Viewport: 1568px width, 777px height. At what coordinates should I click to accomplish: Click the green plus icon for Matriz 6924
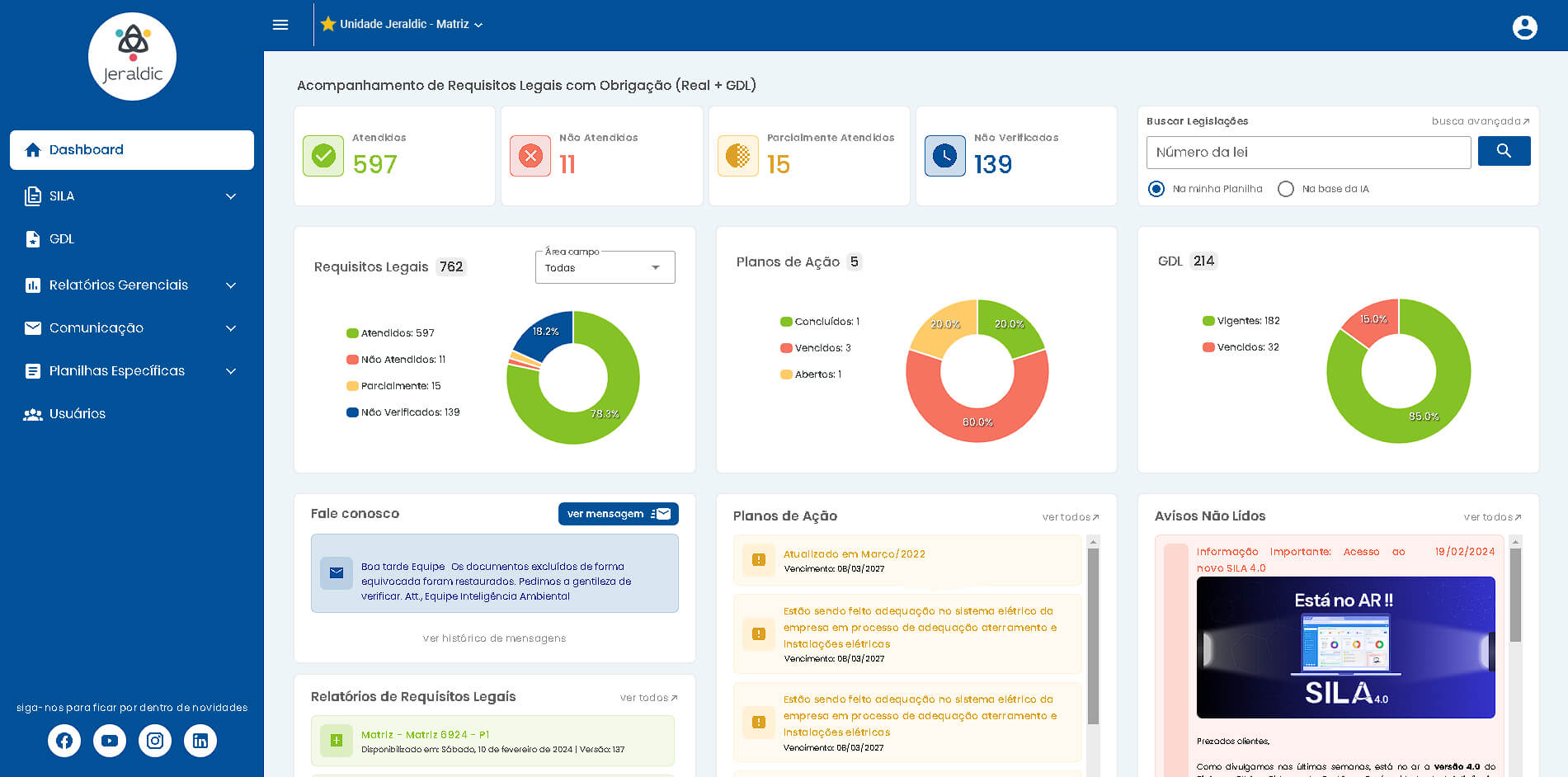(x=337, y=741)
